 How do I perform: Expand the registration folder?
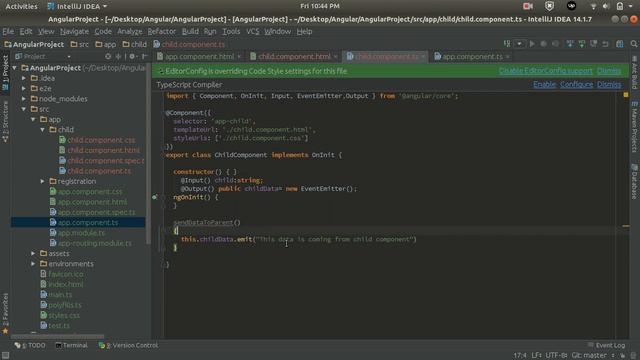42,181
